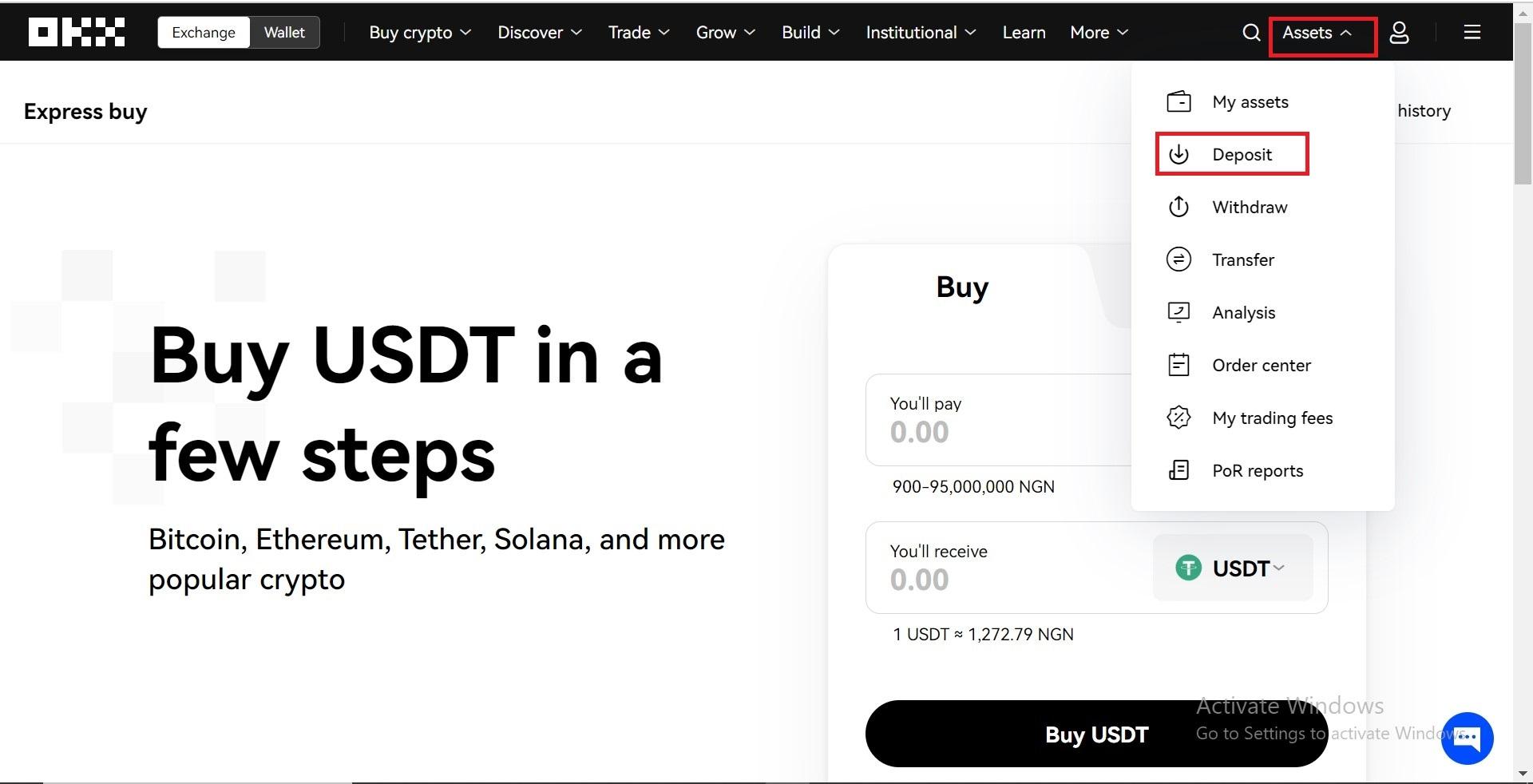Select Withdraw from the Assets menu
Screen dimensions: 1533x784
pos(1250,207)
